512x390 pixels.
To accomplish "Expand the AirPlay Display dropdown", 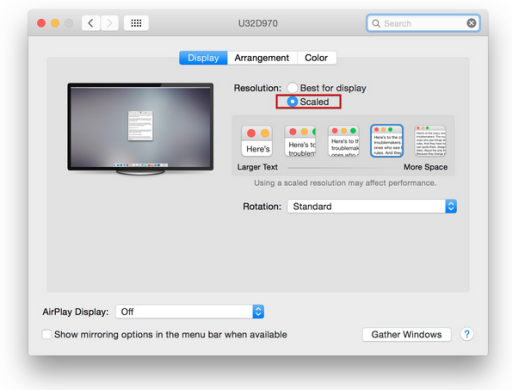I will point(190,312).
